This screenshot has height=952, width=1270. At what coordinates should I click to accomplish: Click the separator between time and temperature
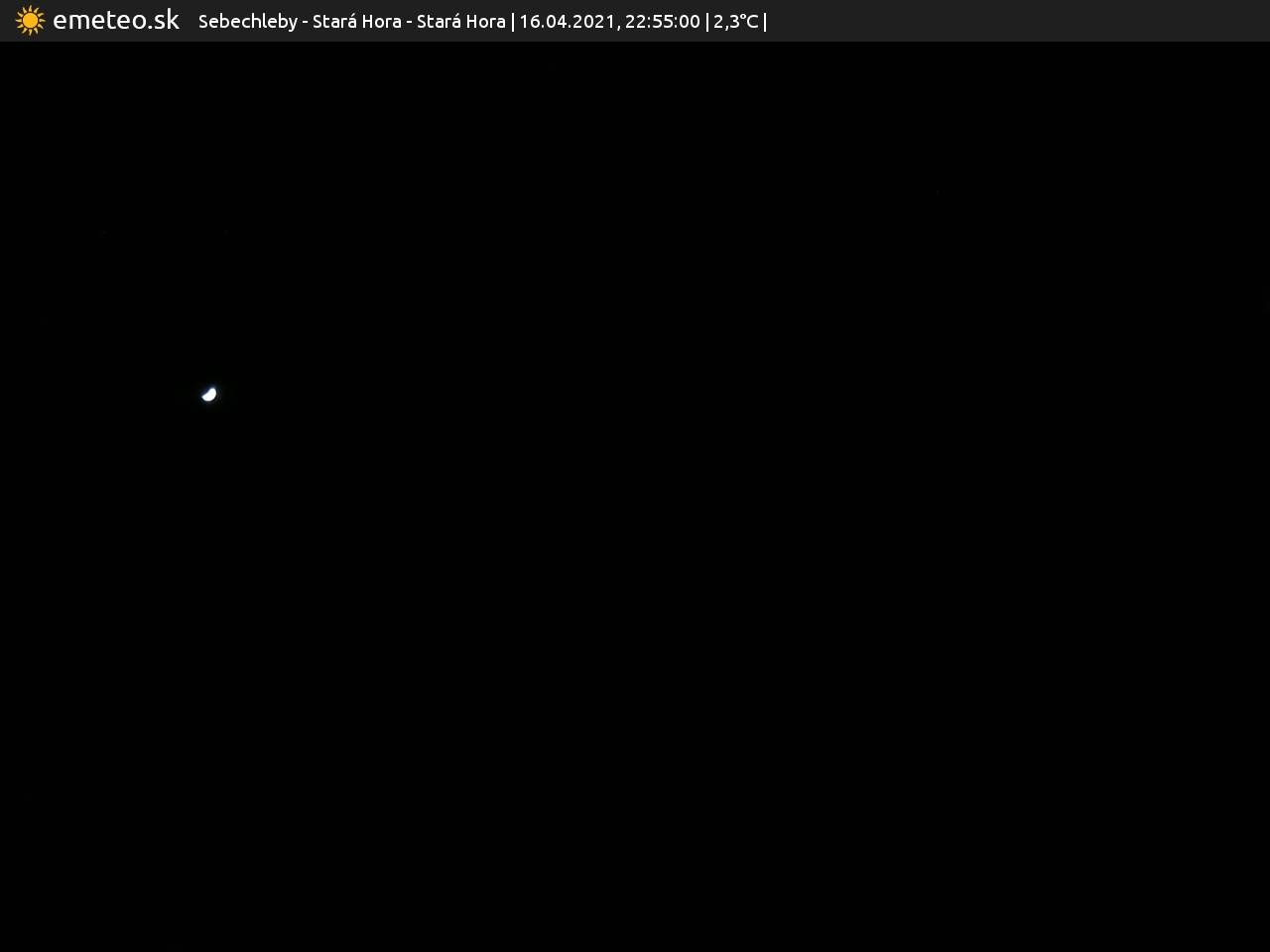707,22
